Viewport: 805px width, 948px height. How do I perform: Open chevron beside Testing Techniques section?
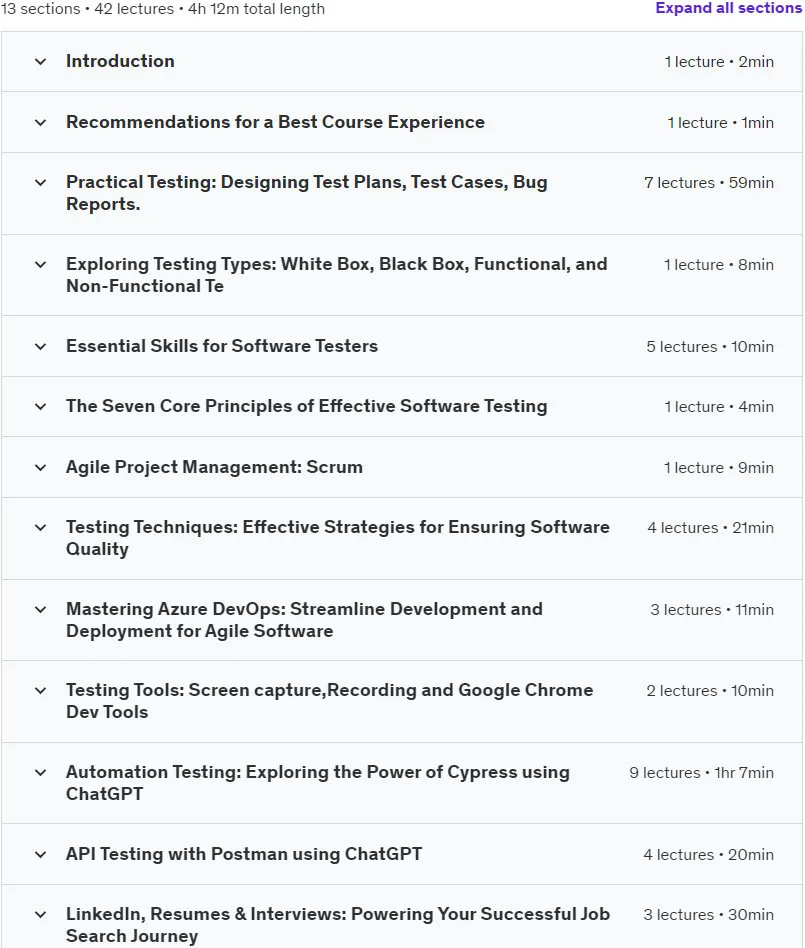coord(41,528)
